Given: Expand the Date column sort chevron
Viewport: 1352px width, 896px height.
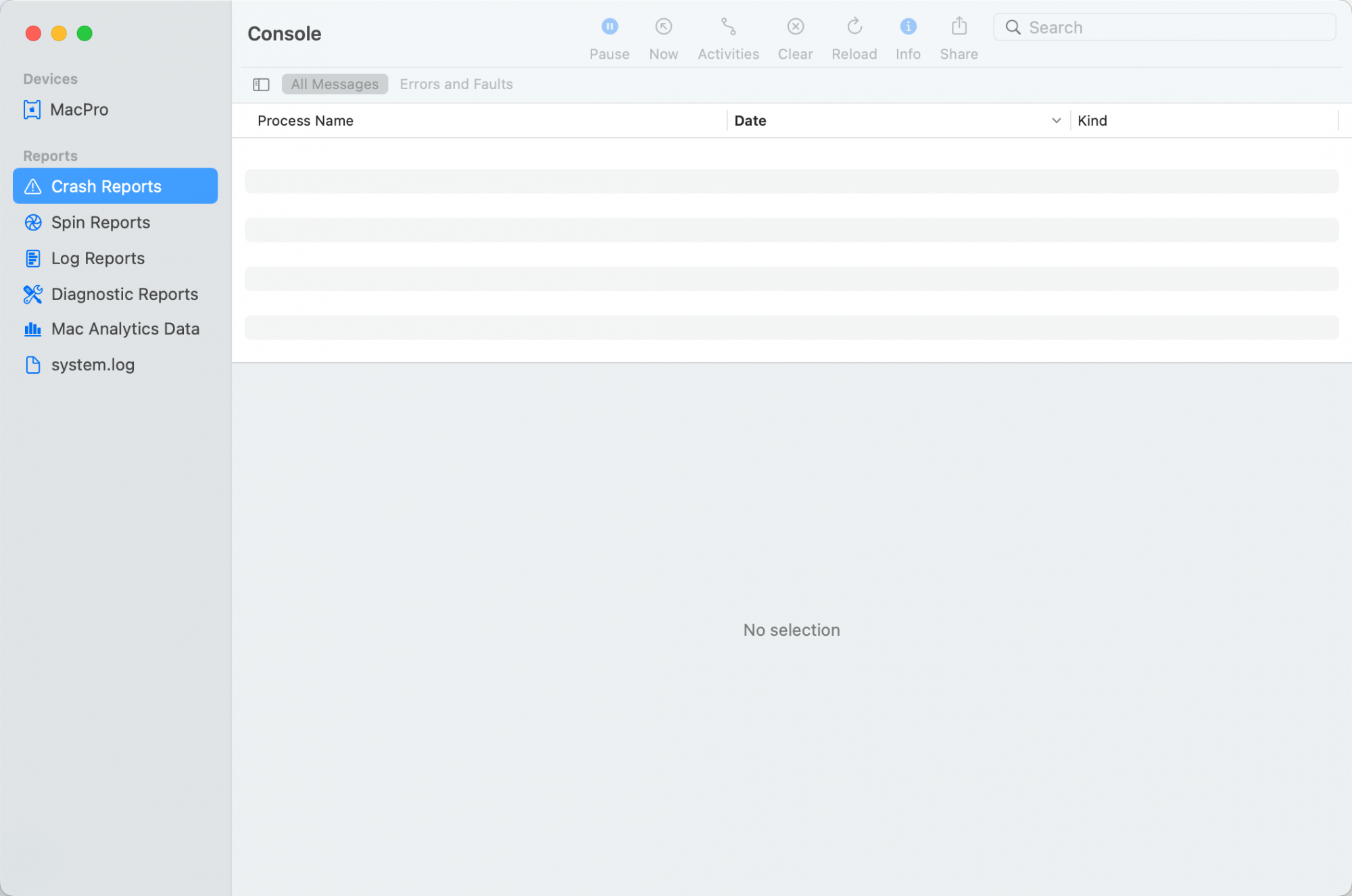Looking at the screenshot, I should (x=1056, y=121).
